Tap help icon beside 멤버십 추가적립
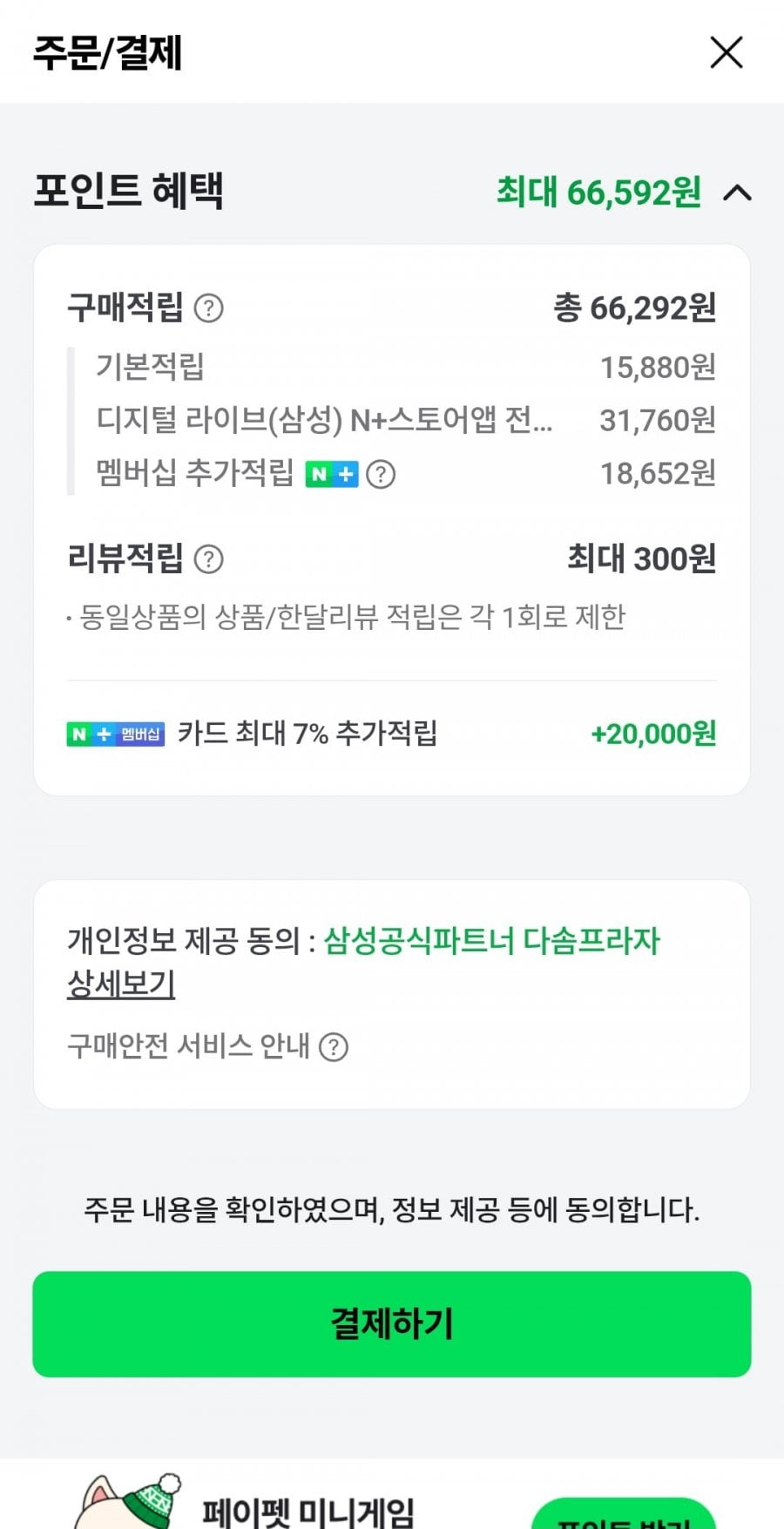 pos(381,474)
